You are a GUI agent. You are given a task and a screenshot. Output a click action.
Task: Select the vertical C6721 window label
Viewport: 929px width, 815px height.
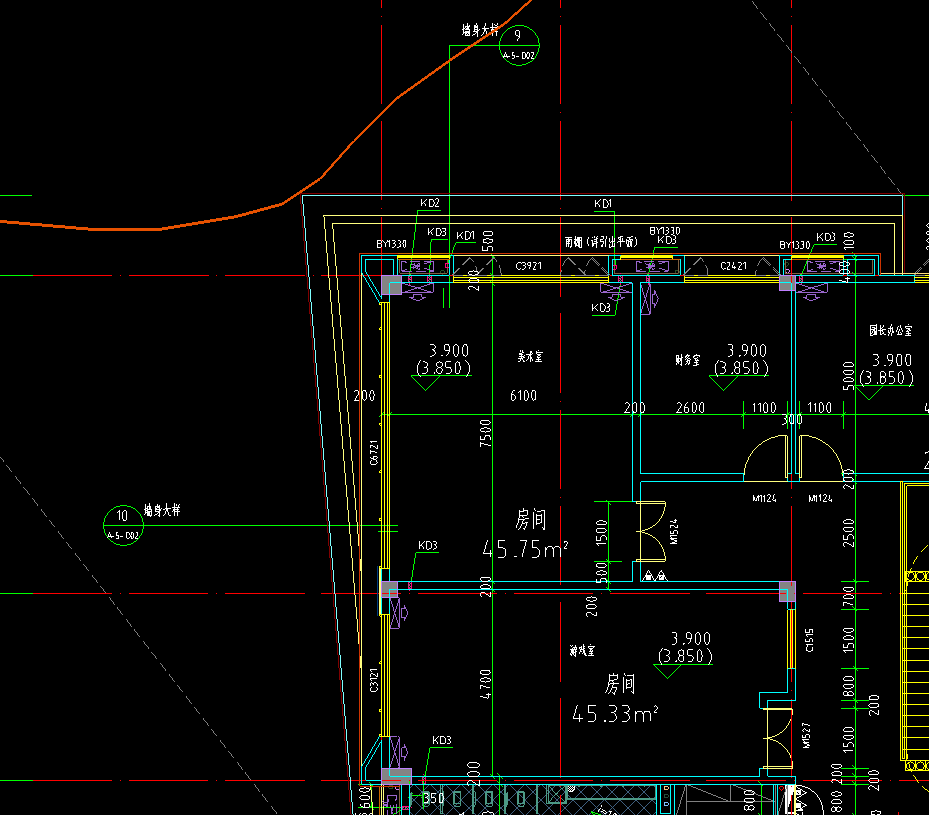pos(374,453)
